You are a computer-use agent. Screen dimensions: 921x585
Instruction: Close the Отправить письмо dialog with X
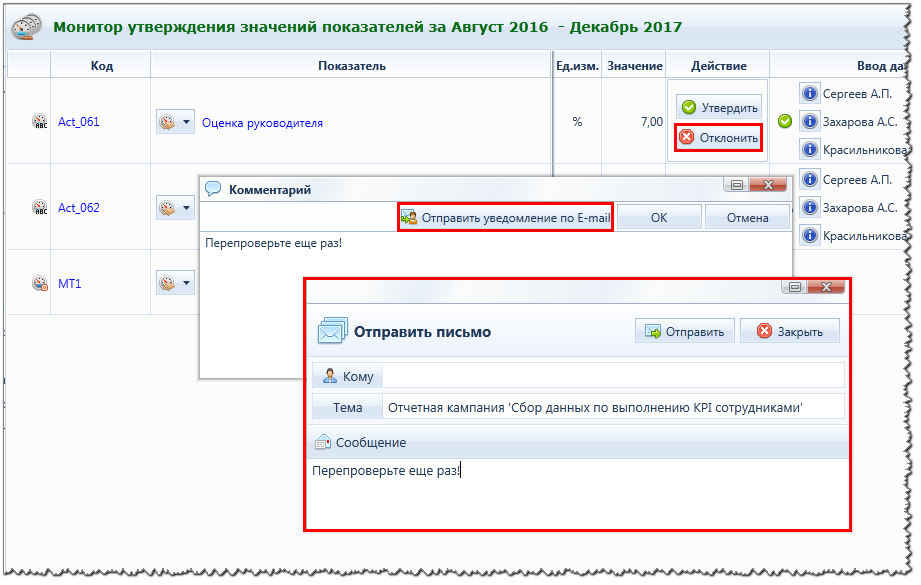[826, 287]
